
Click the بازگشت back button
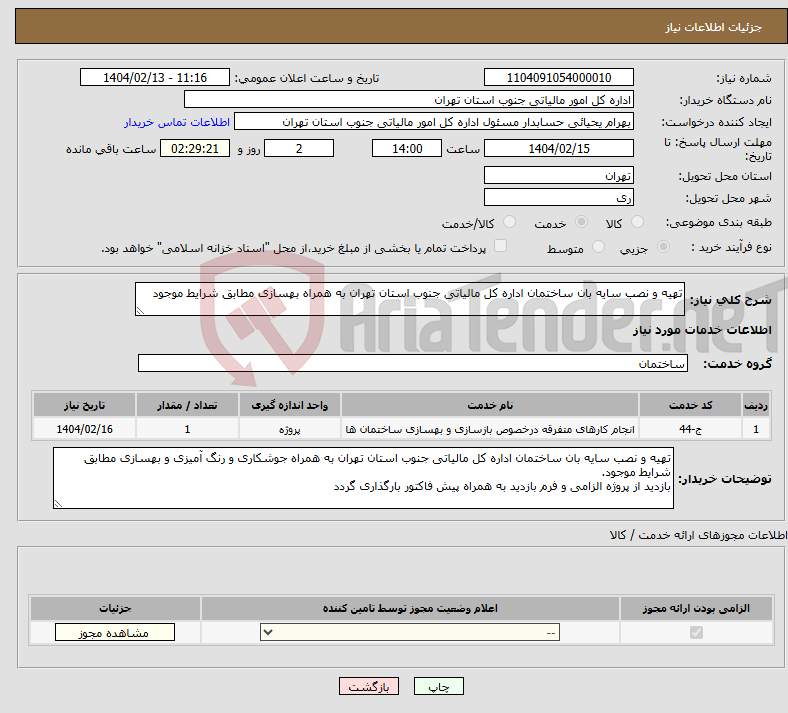[x=369, y=686]
